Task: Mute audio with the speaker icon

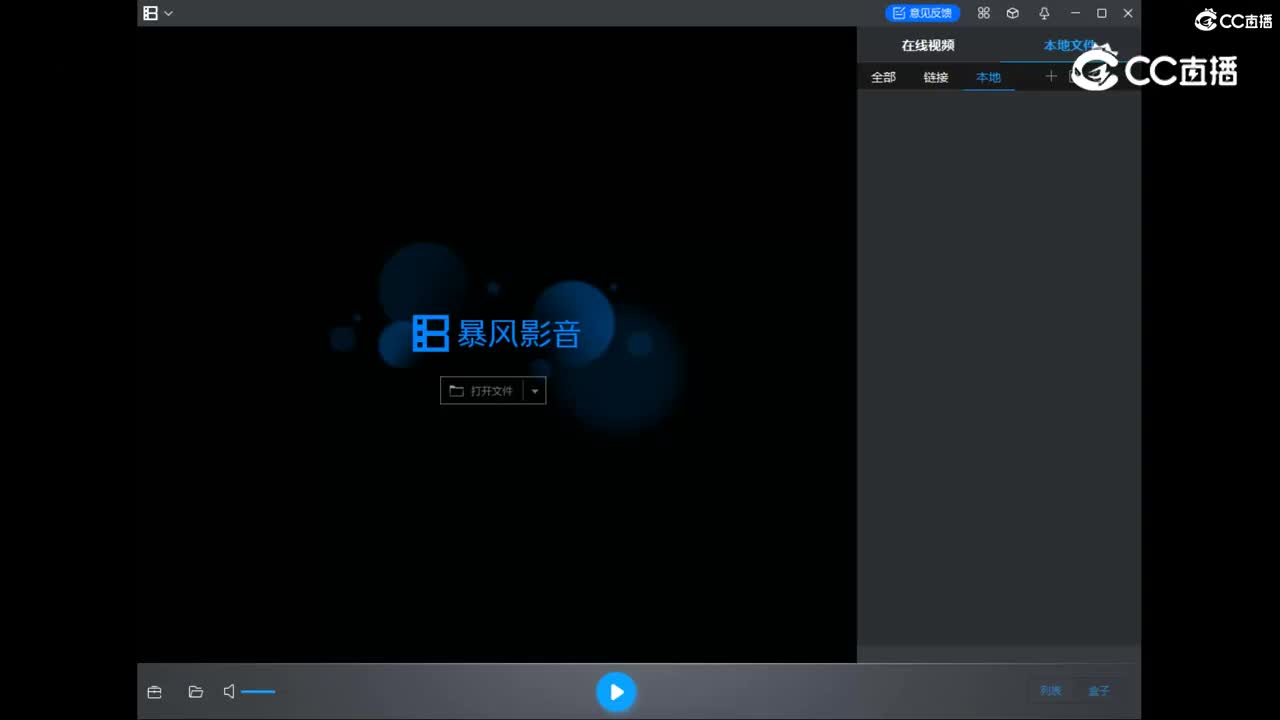Action: [x=229, y=692]
